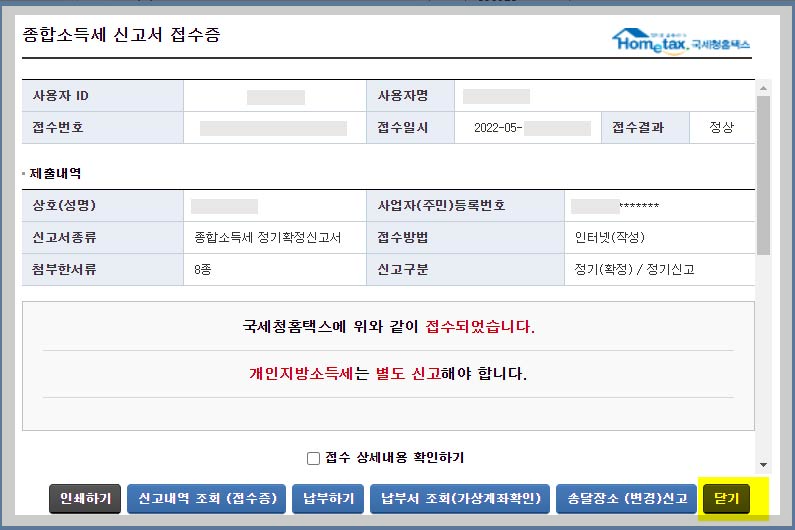Click the 제출내역 section heading
The height and width of the screenshot is (530, 795).
click(55, 173)
